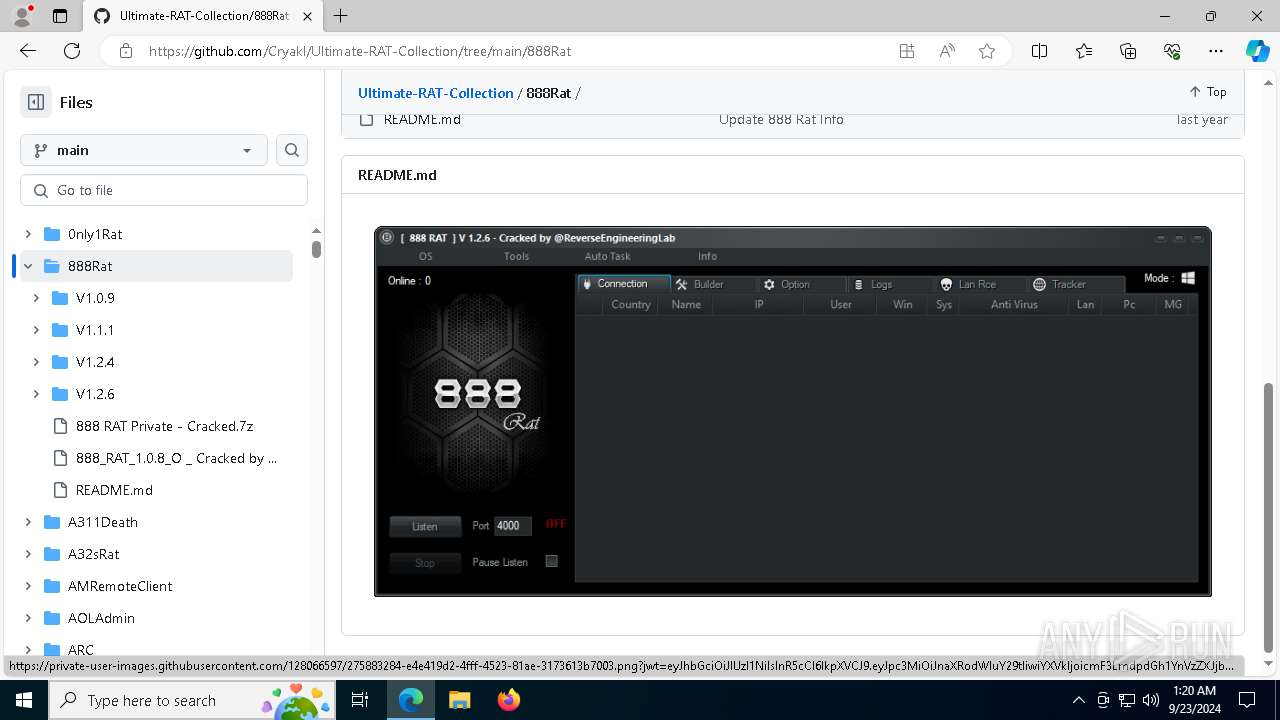Launch Microsoft Edge from taskbar
The height and width of the screenshot is (720, 1280).
tap(411, 700)
